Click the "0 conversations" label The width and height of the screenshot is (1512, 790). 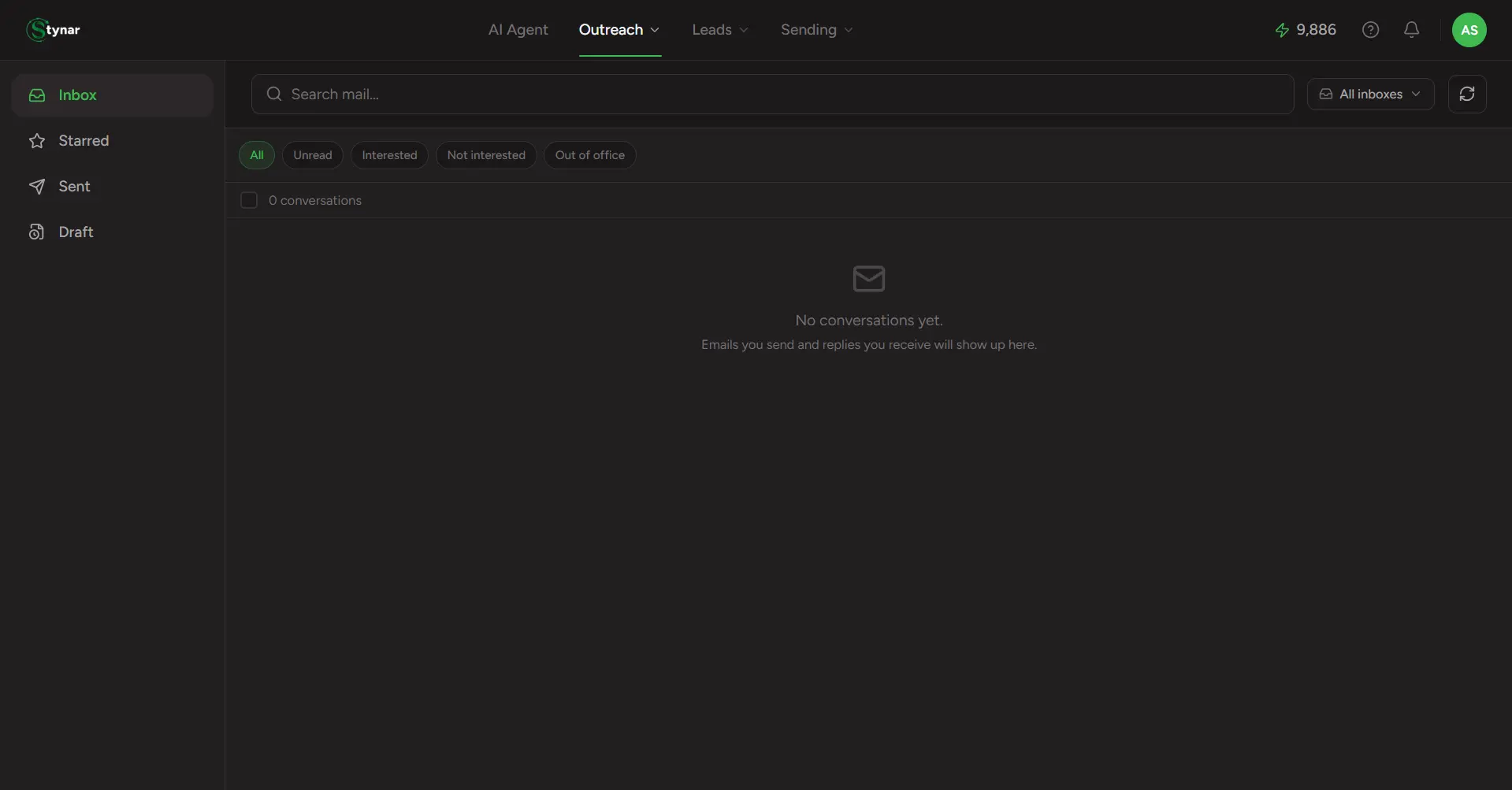[315, 201]
